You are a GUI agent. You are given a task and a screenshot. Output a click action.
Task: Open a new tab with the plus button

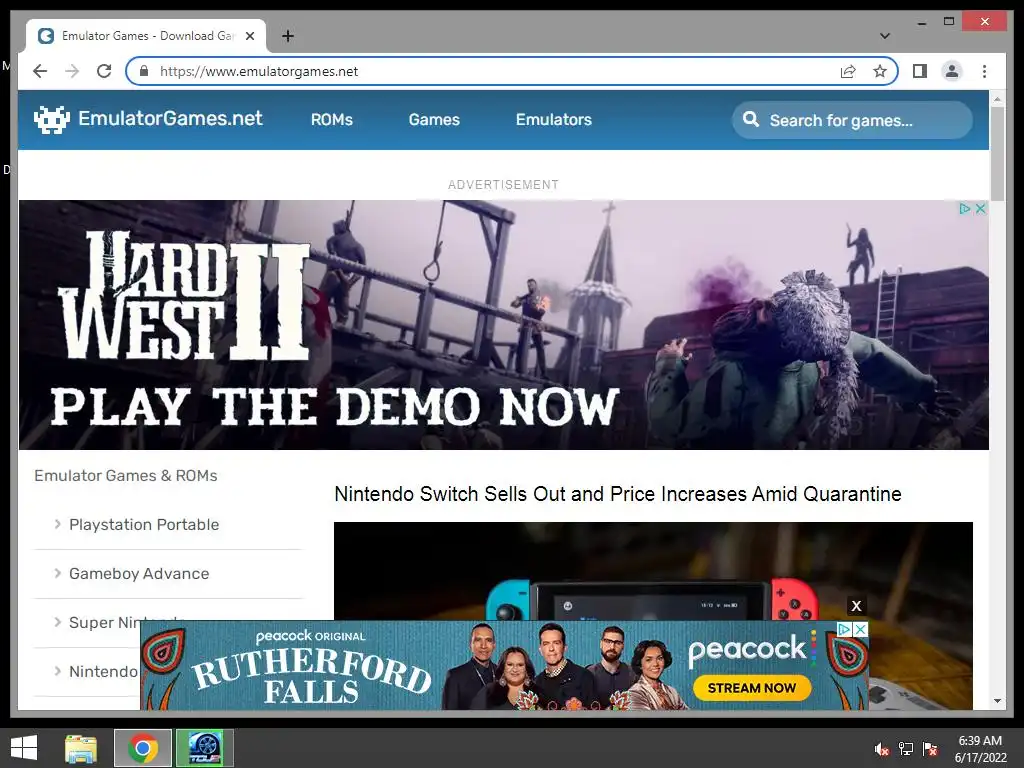coord(287,36)
